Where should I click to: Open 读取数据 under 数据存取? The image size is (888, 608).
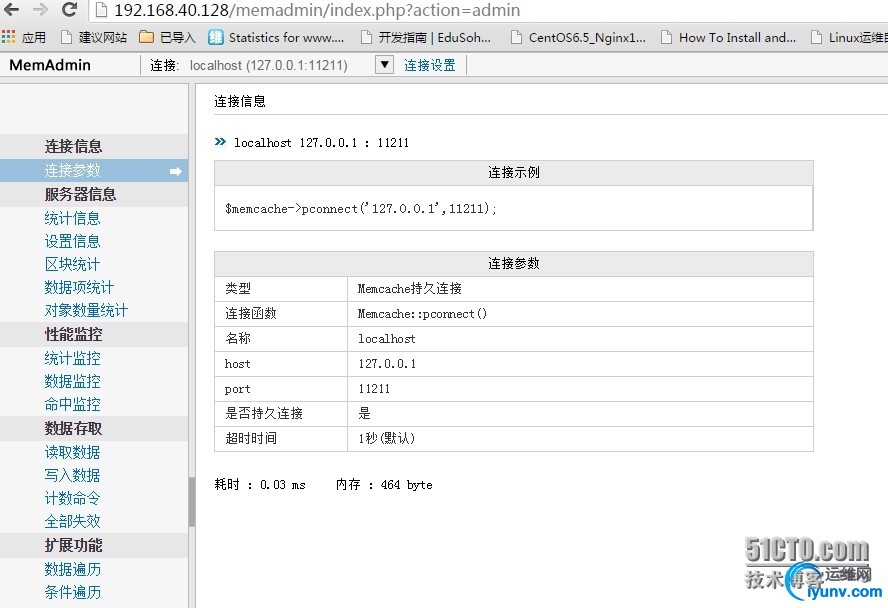coord(72,452)
